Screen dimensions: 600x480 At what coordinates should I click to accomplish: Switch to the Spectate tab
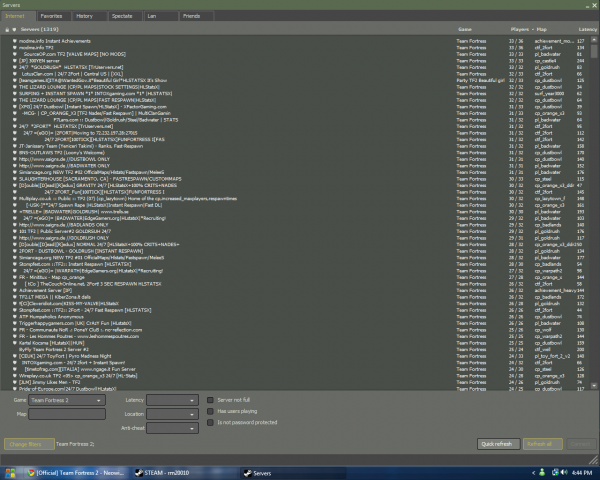[125, 16]
